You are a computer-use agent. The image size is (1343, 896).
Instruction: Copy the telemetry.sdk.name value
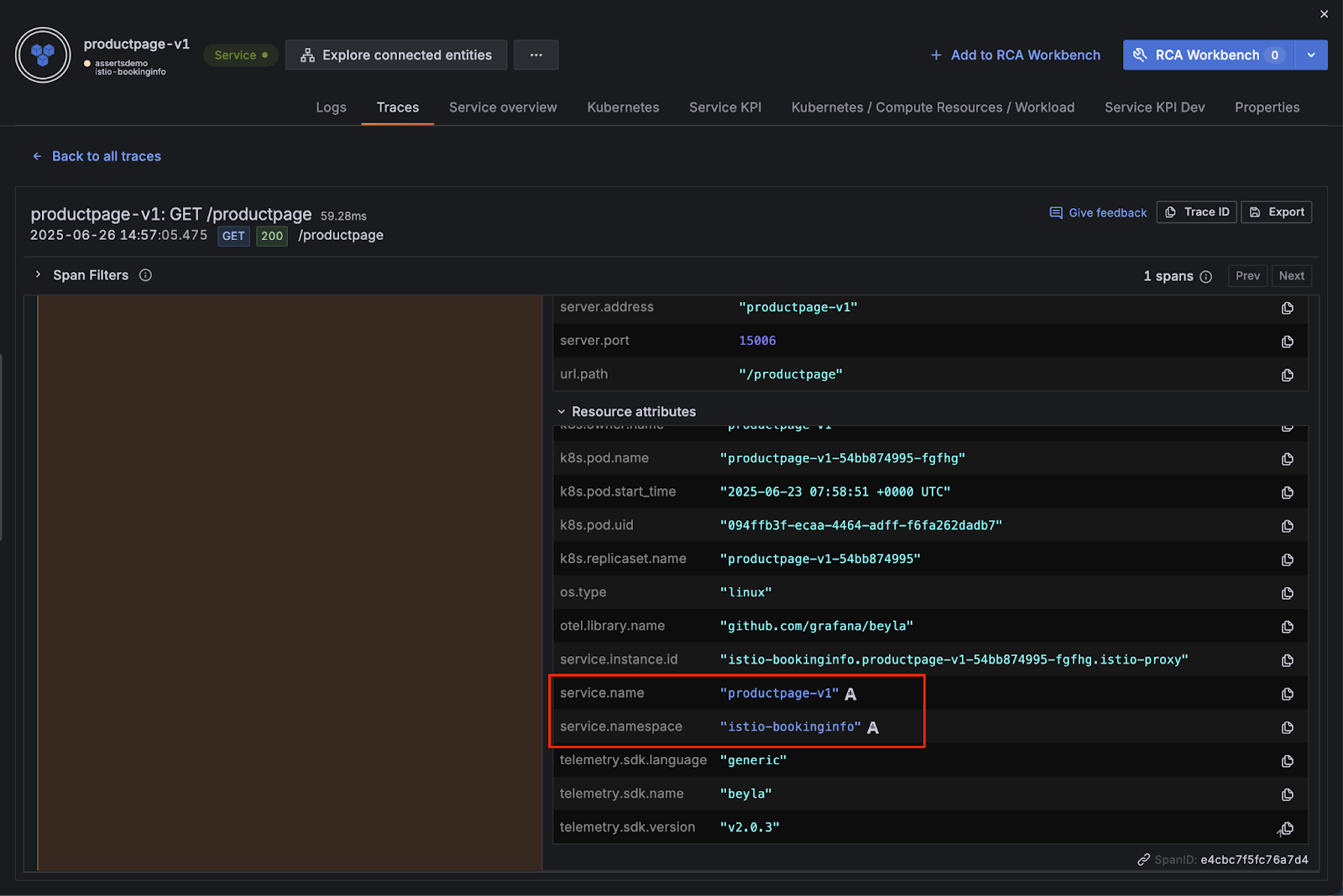pyautogui.click(x=1287, y=794)
